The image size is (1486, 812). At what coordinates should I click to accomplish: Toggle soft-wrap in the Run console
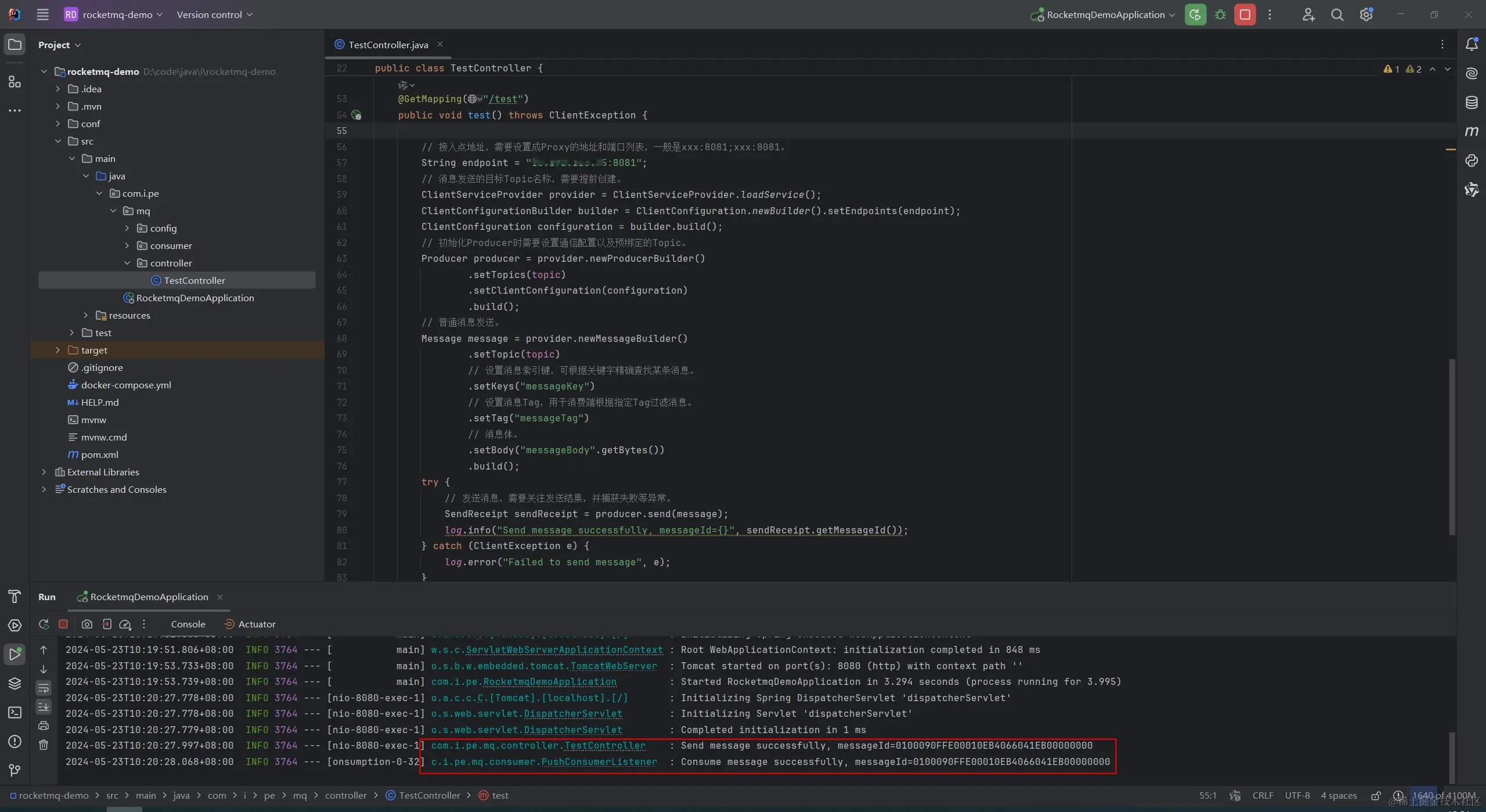click(44, 688)
